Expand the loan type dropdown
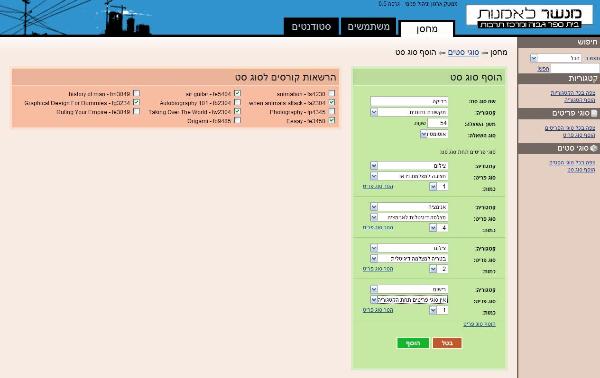The height and width of the screenshot is (378, 600). tap(434, 134)
